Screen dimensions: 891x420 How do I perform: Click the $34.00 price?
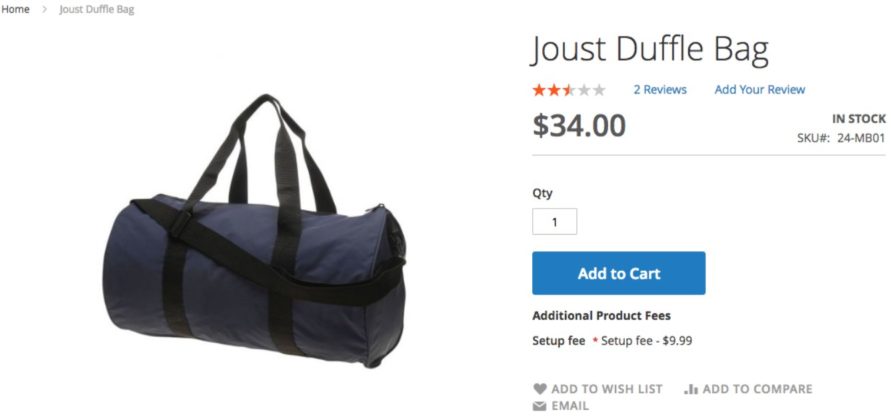click(579, 126)
